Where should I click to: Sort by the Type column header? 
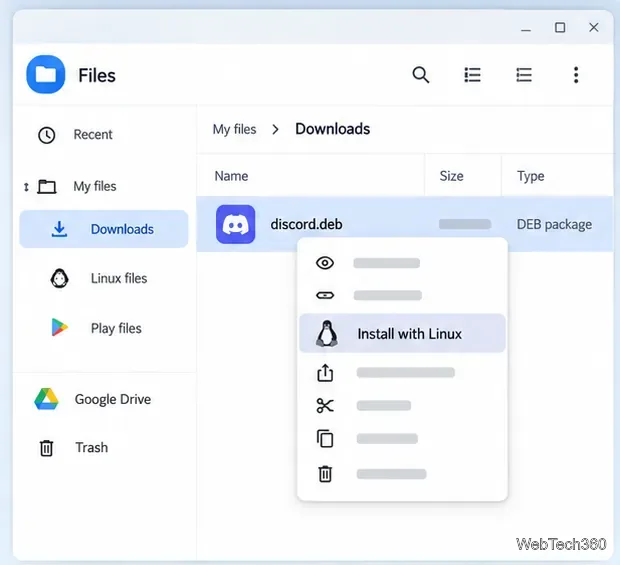(531, 176)
